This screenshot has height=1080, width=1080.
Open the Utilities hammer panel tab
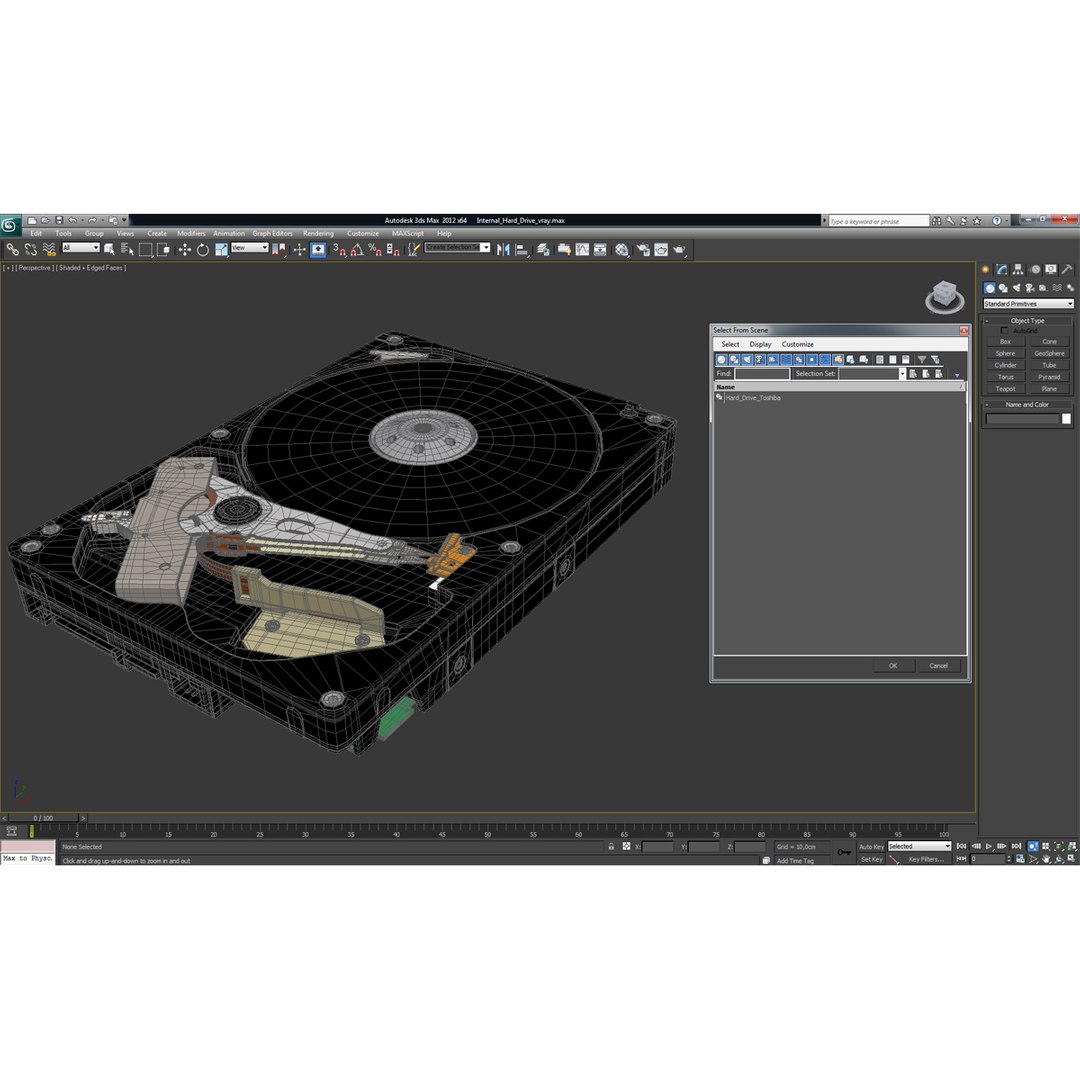(1067, 269)
